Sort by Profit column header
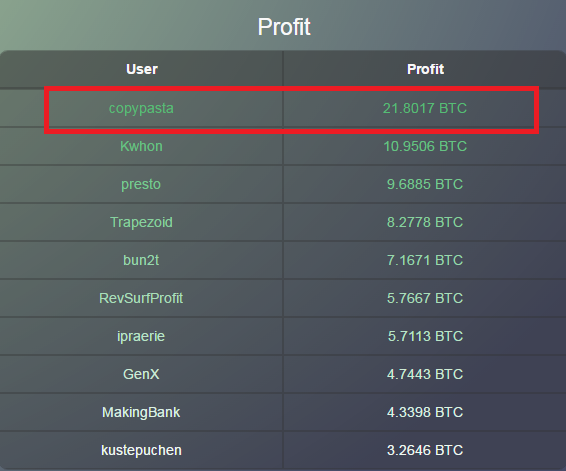Image resolution: width=566 pixels, height=471 pixels. coord(426,69)
